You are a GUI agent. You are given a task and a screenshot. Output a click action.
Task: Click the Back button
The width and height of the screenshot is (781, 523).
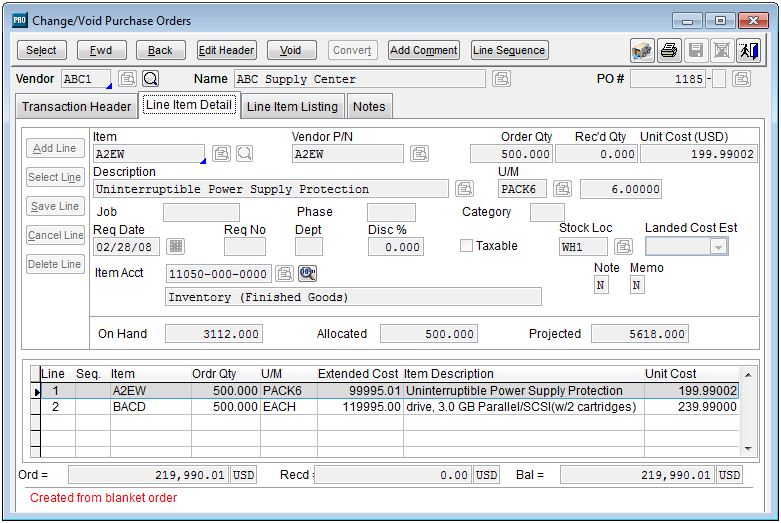pyautogui.click(x=160, y=50)
